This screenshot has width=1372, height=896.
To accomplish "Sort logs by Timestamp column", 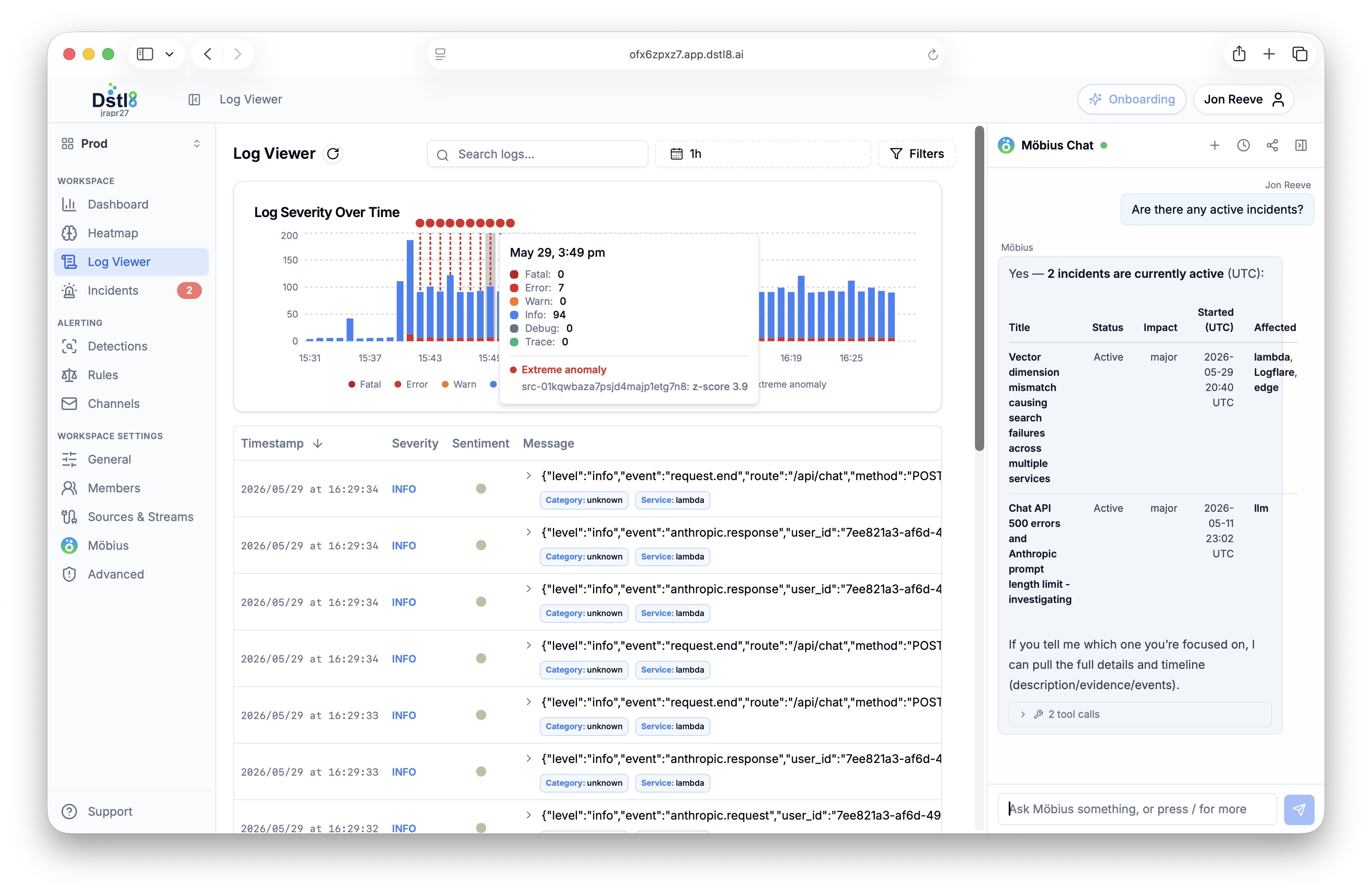I will click(281, 443).
